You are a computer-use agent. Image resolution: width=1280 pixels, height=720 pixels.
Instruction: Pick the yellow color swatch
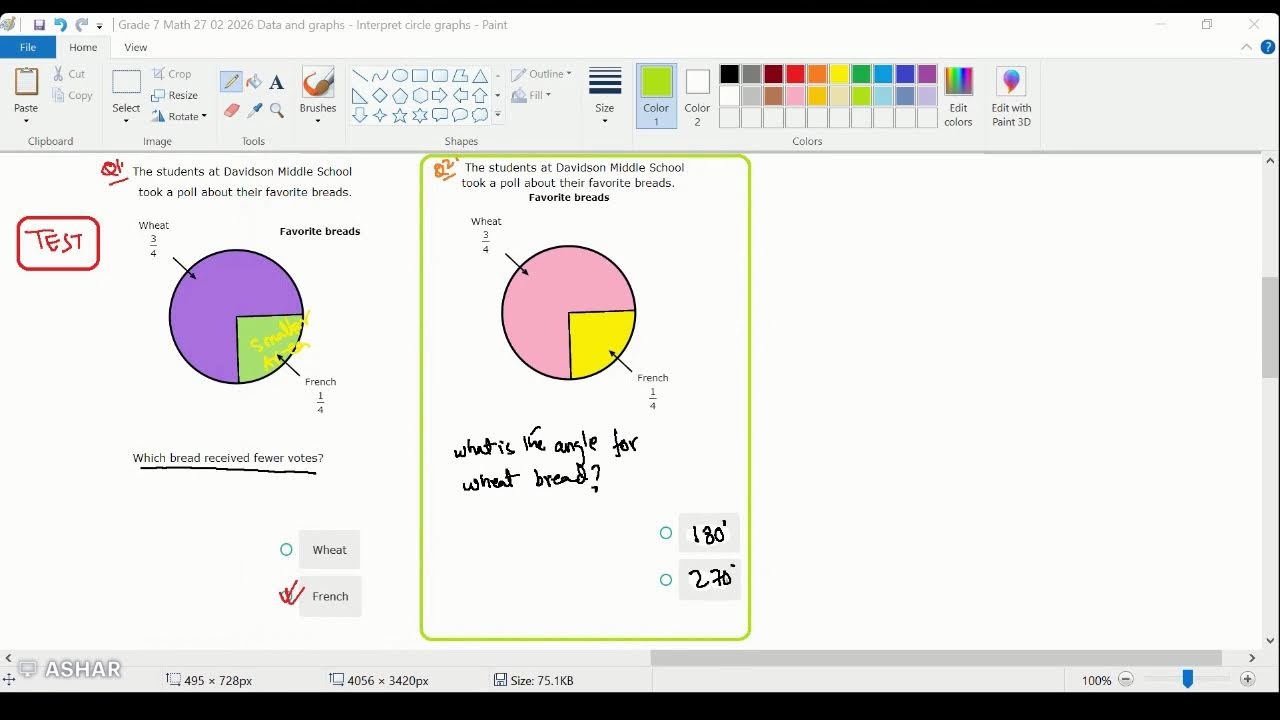click(x=839, y=74)
